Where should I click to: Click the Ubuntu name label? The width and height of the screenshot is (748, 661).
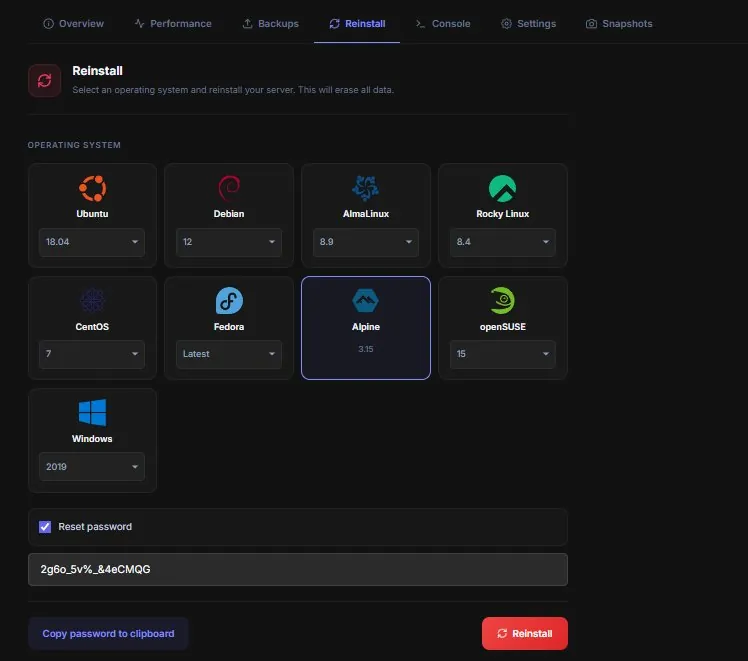pos(92,214)
